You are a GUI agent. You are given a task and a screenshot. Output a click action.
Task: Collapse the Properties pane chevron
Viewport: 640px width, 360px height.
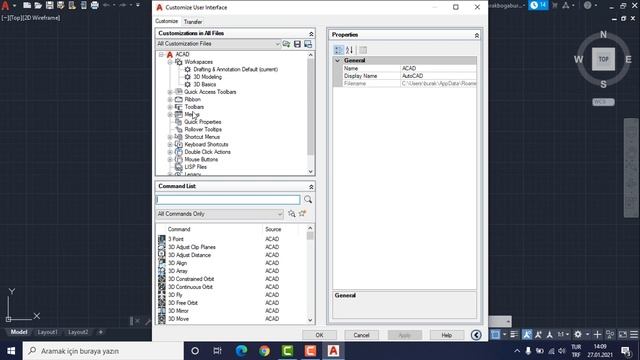click(x=476, y=36)
